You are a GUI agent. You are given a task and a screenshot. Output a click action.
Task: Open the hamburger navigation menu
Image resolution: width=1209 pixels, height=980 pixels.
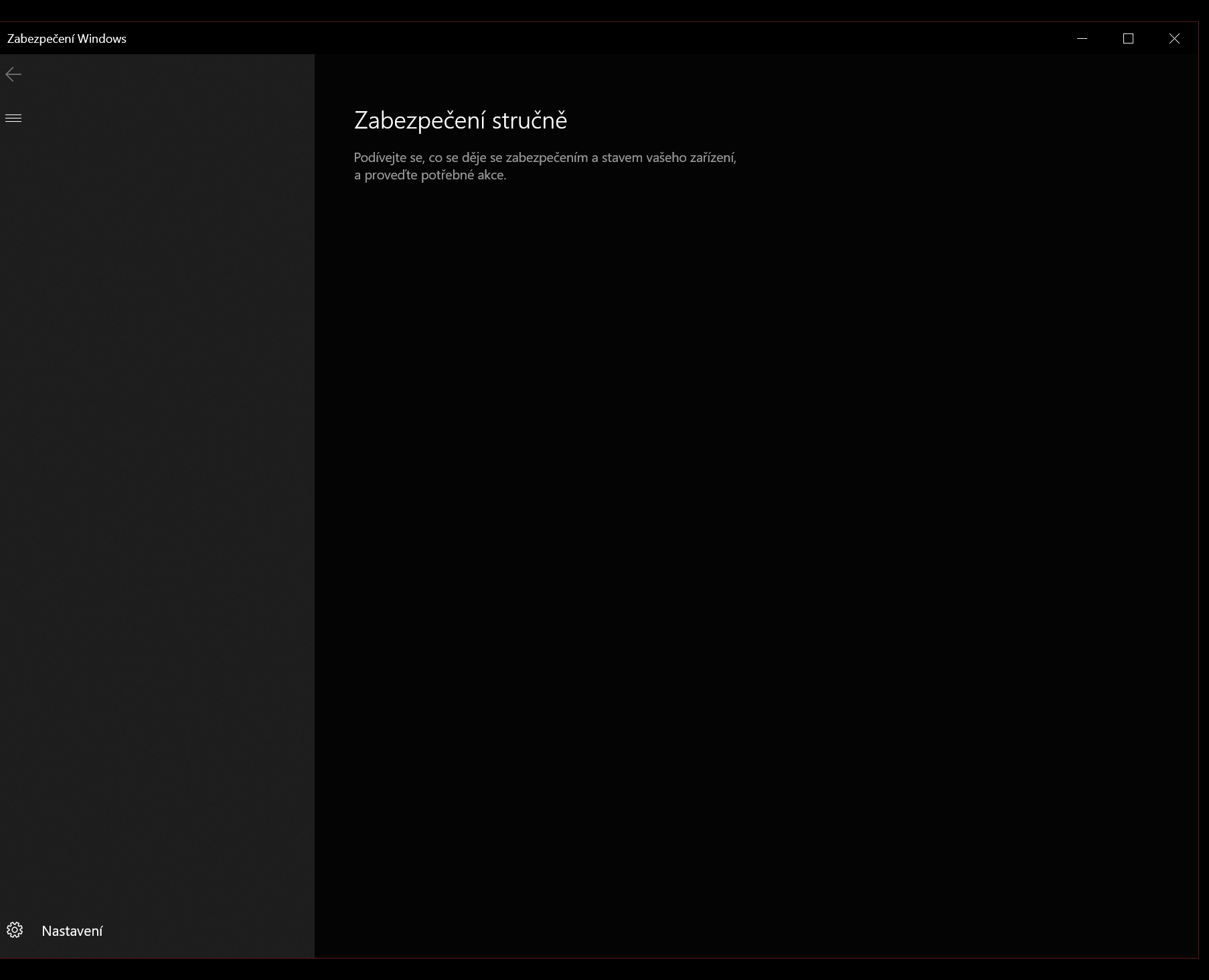13,118
